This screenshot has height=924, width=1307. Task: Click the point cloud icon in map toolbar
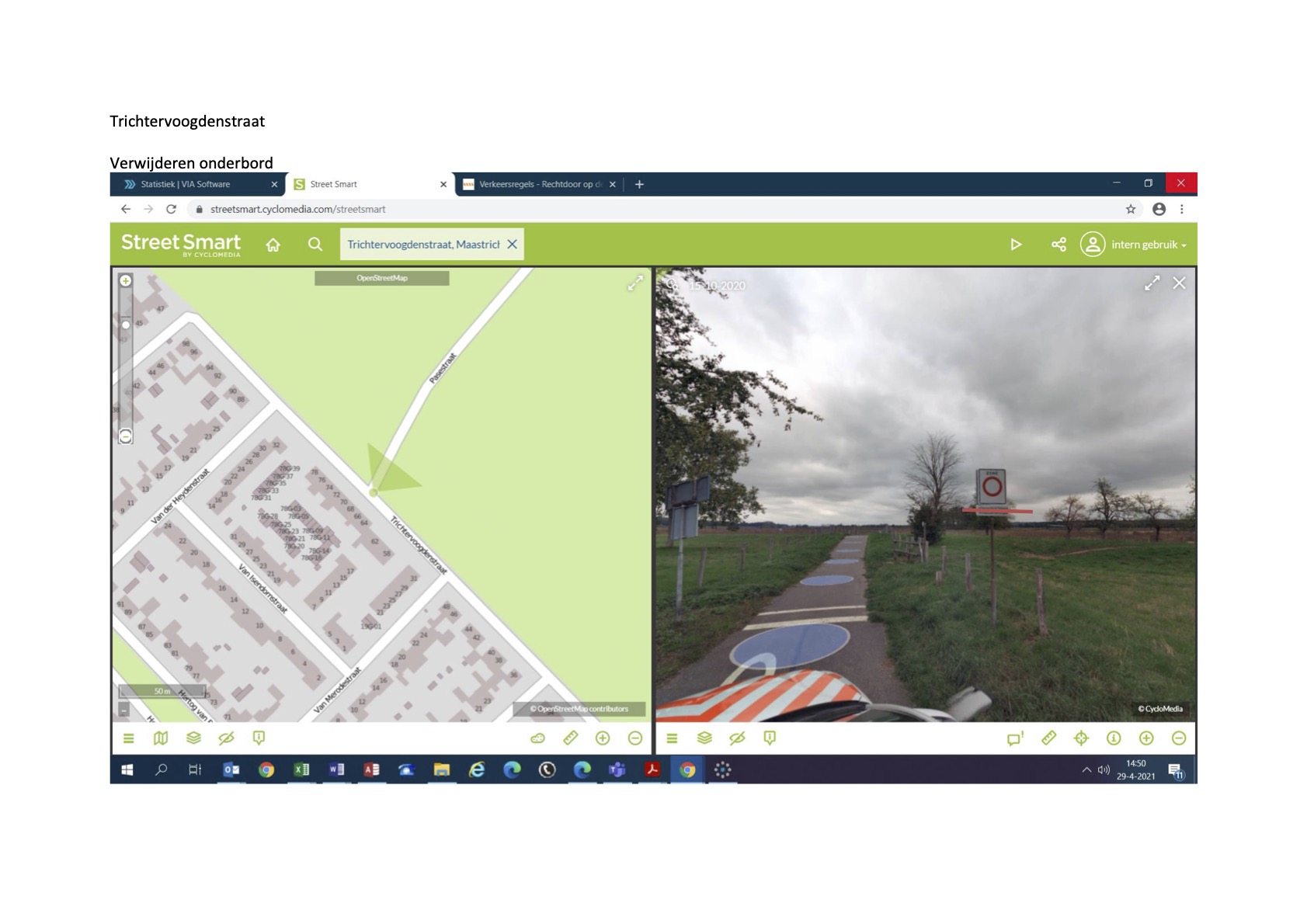coord(537,738)
